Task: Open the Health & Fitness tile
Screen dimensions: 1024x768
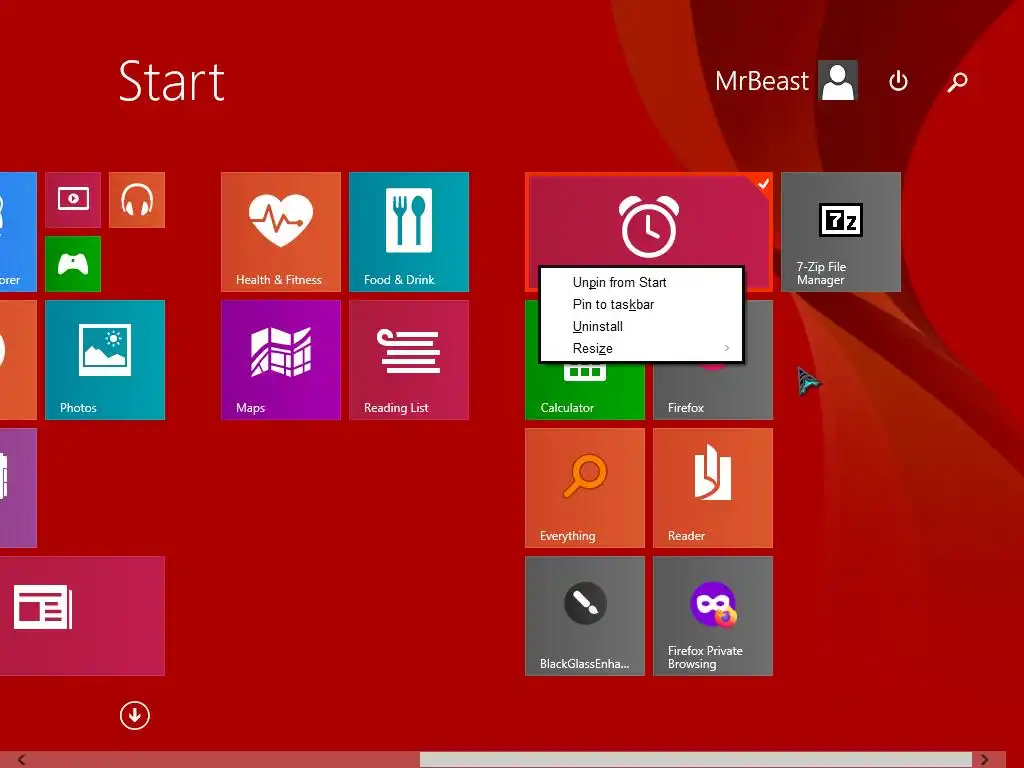Action: pos(281,232)
